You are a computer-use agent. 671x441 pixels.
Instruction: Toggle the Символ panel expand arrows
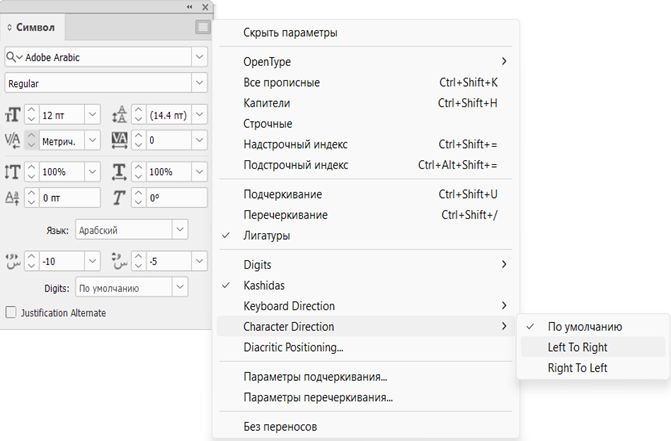9,27
